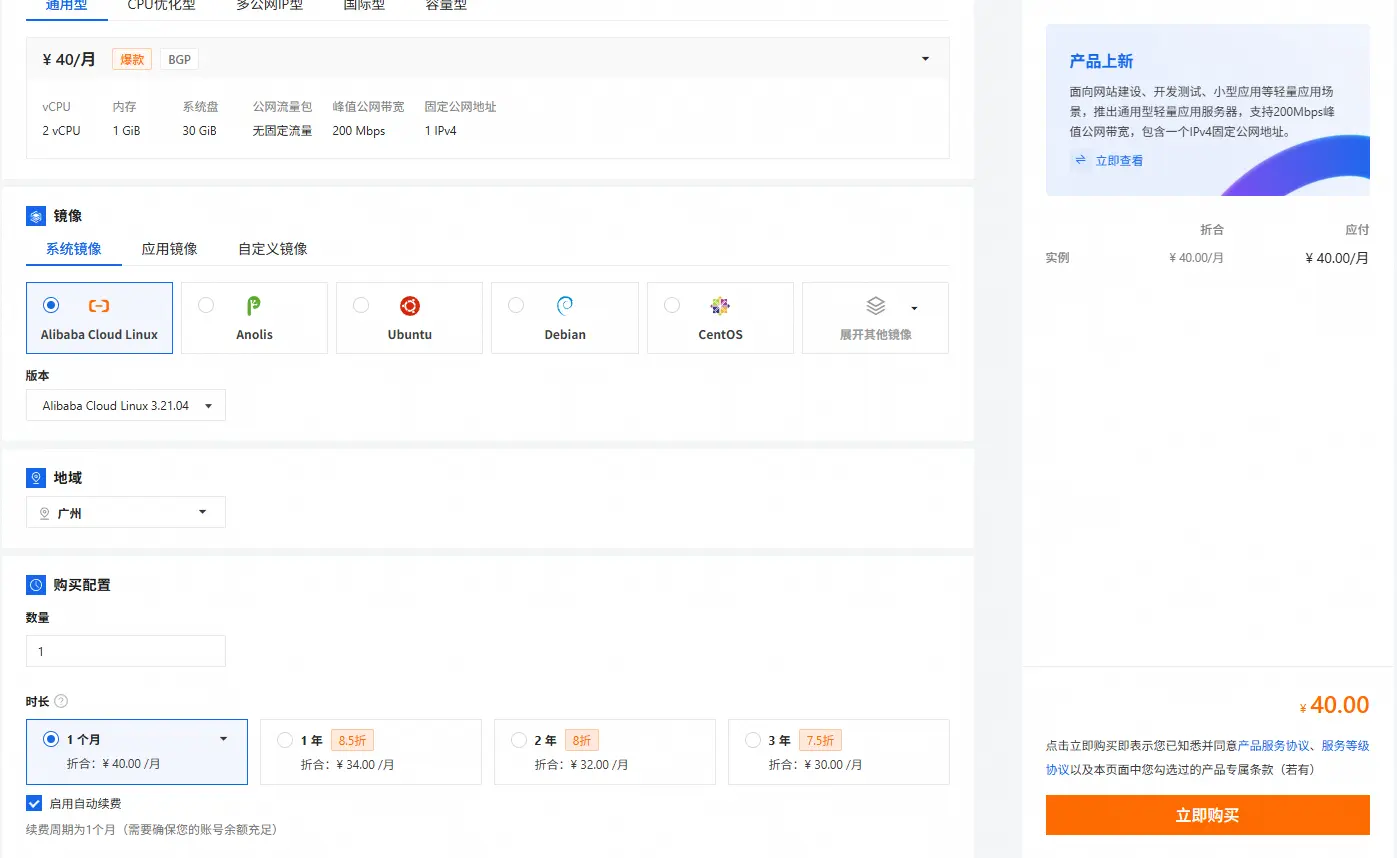Viewport: 1397px width, 858px height.
Task: Click the 镜像 section header icon
Action: [x=36, y=216]
